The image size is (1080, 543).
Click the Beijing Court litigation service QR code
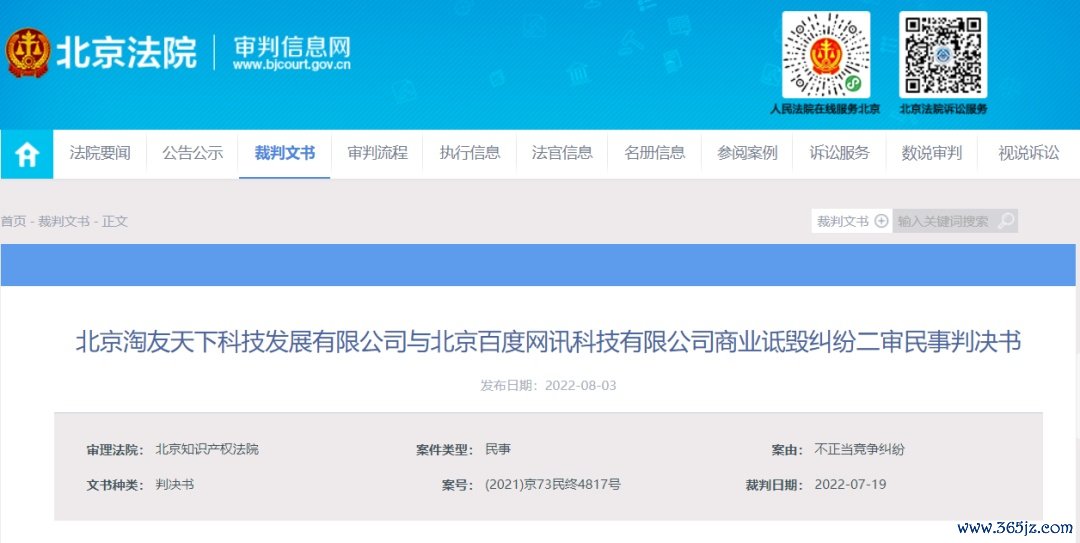(942, 55)
